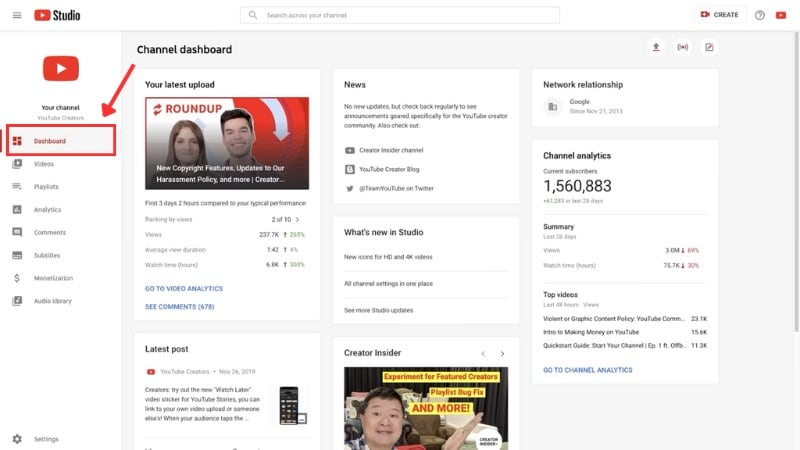The width and height of the screenshot is (800, 450).
Task: Open Subtitles in the sidebar
Action: pos(61,255)
